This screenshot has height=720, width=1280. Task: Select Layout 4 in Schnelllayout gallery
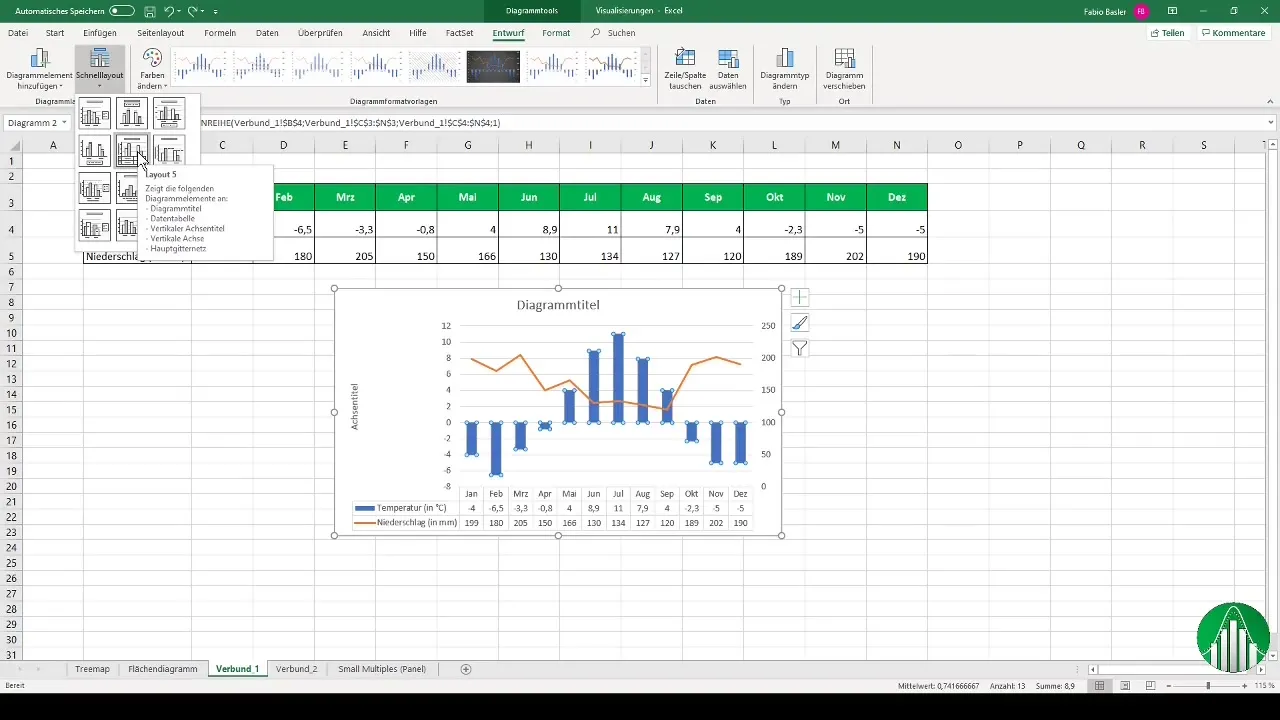(95, 150)
